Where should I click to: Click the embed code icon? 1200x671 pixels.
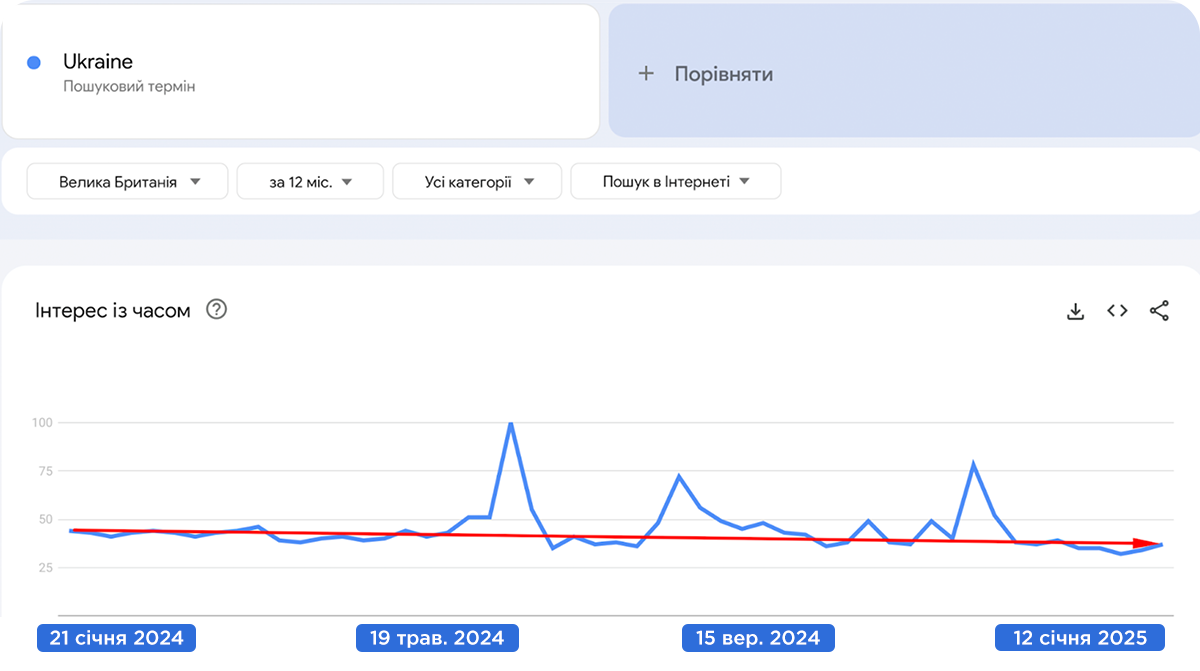1117,311
